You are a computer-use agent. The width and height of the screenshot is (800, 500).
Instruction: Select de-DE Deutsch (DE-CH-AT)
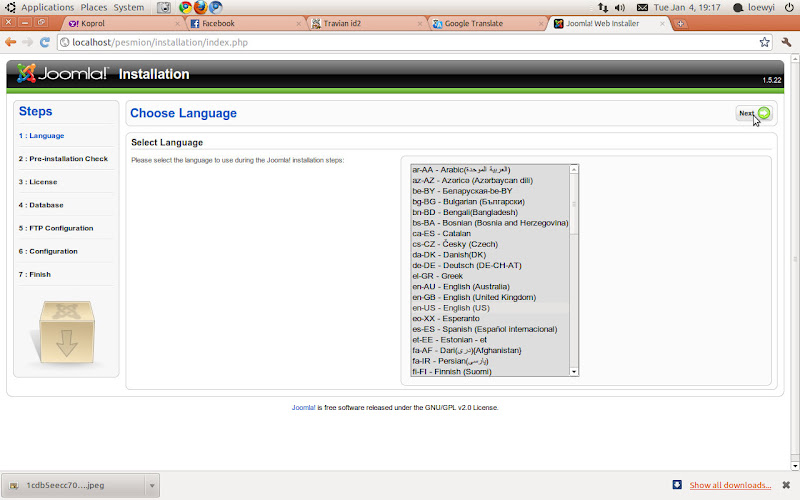pyautogui.click(x=490, y=265)
